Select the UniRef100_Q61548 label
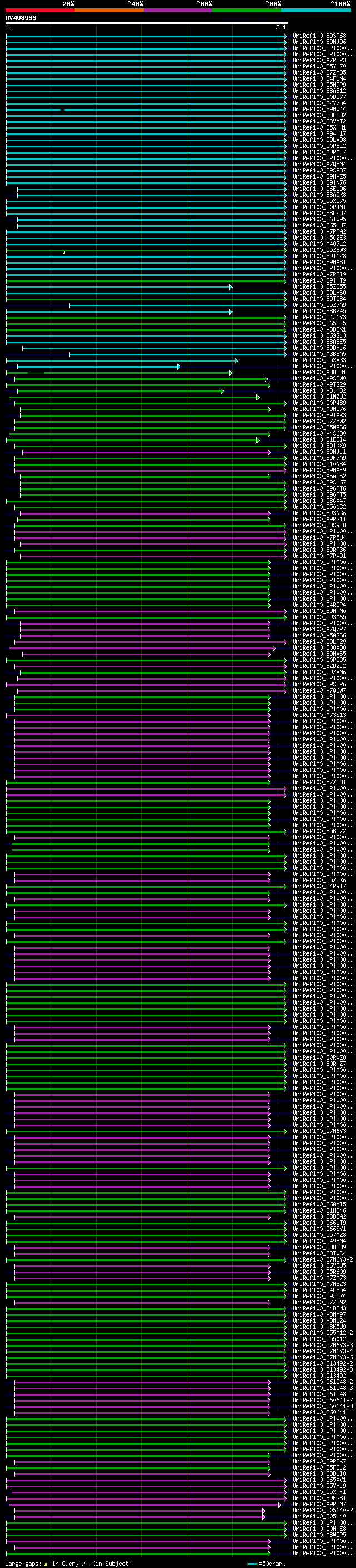 pos(319,1394)
